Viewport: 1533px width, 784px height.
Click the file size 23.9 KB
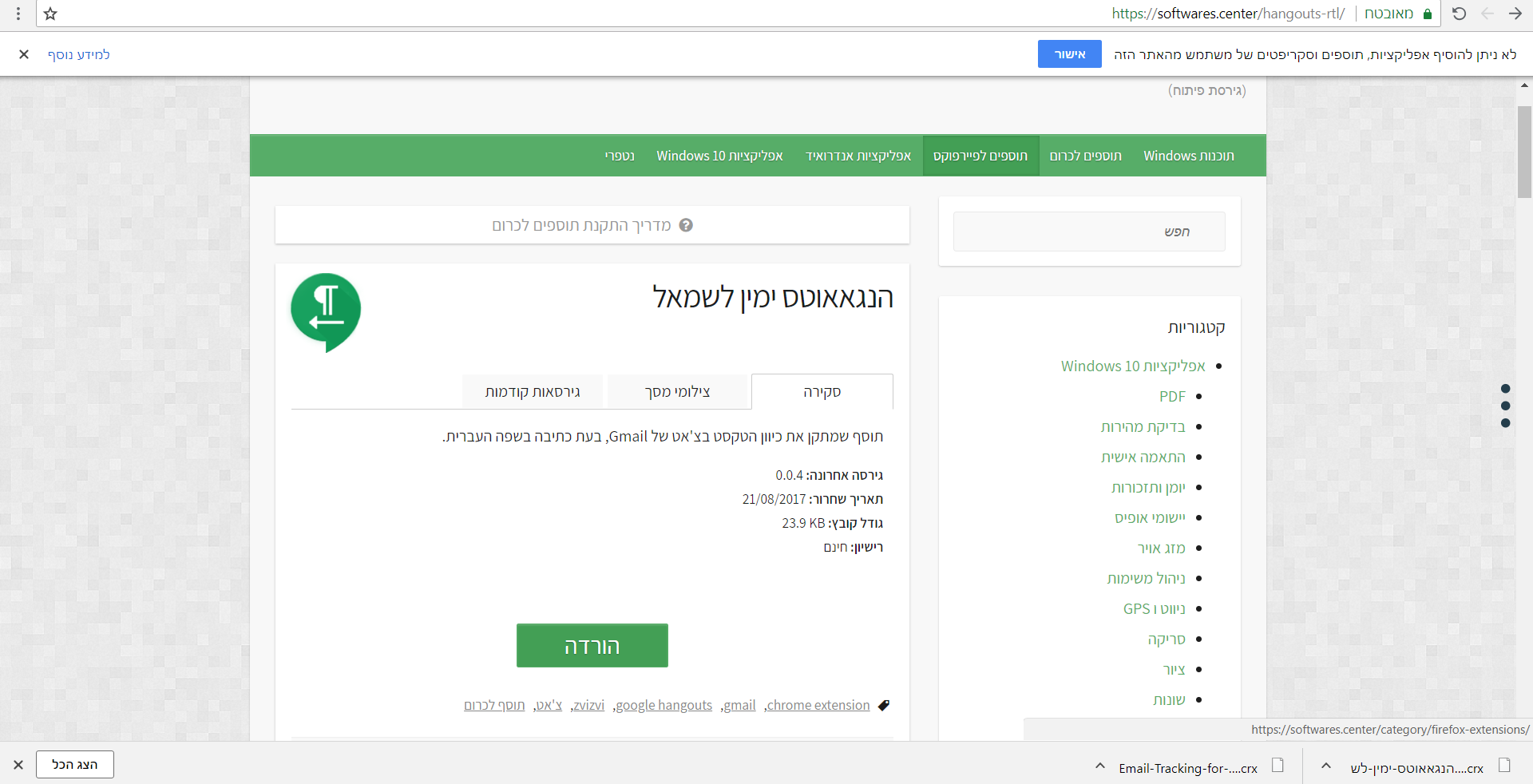[803, 523]
